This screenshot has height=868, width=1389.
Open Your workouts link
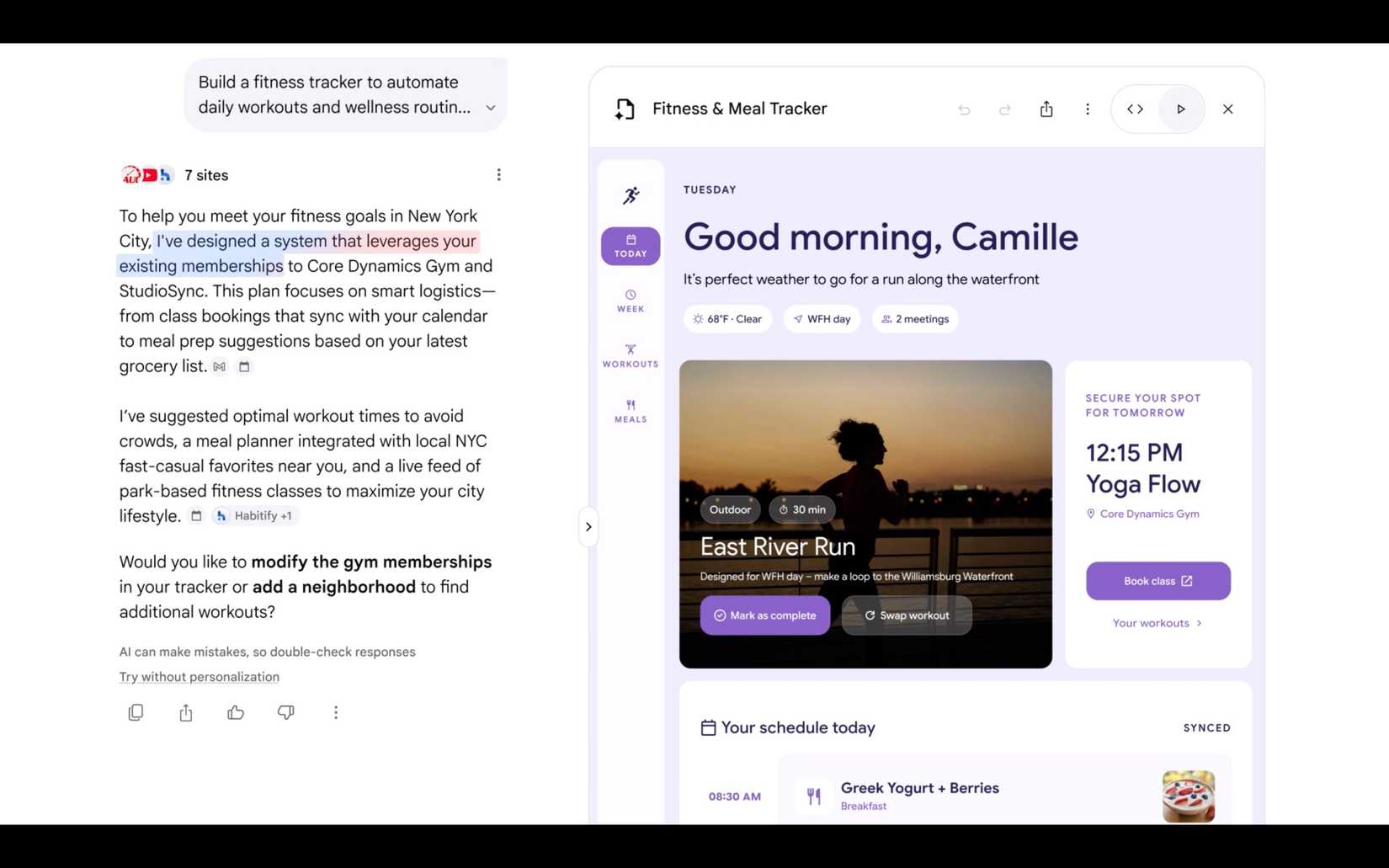1157,623
